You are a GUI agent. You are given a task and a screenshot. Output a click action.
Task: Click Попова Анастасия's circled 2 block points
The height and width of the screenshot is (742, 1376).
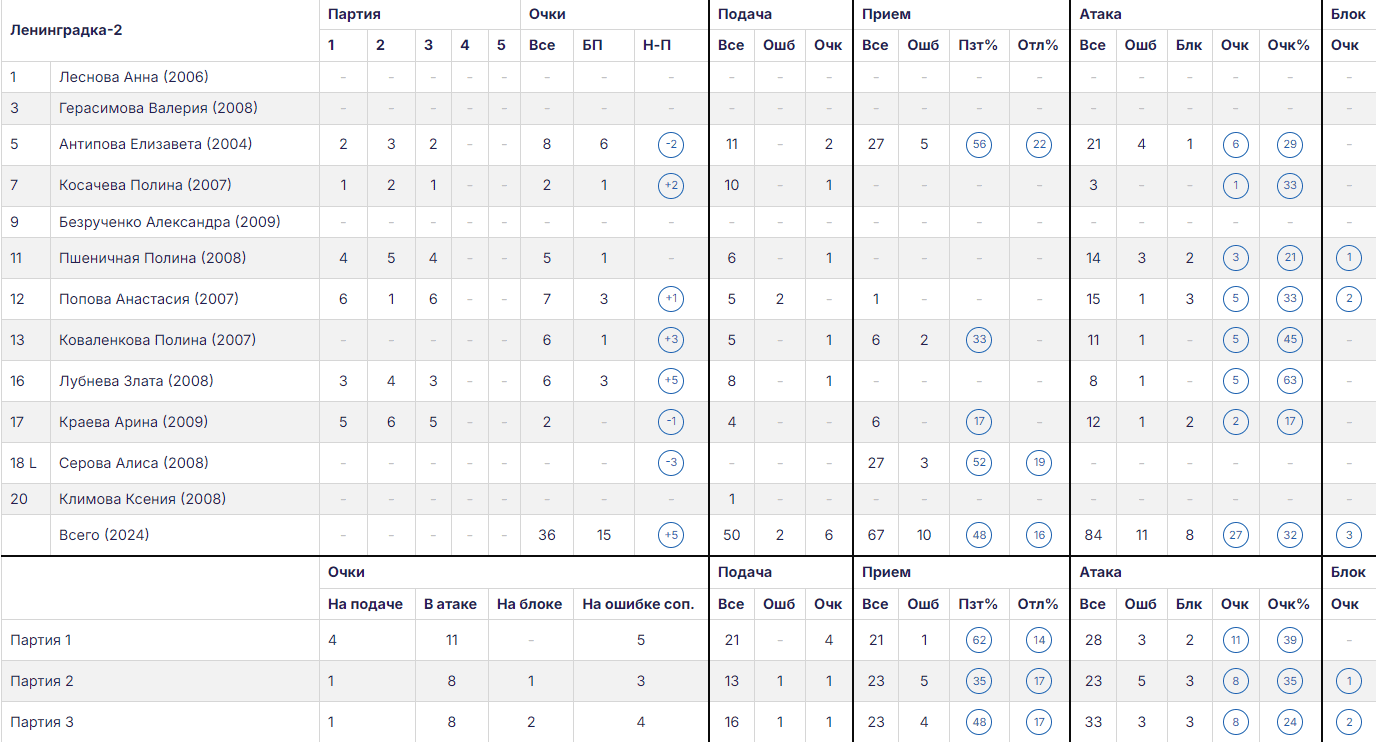1348,300
